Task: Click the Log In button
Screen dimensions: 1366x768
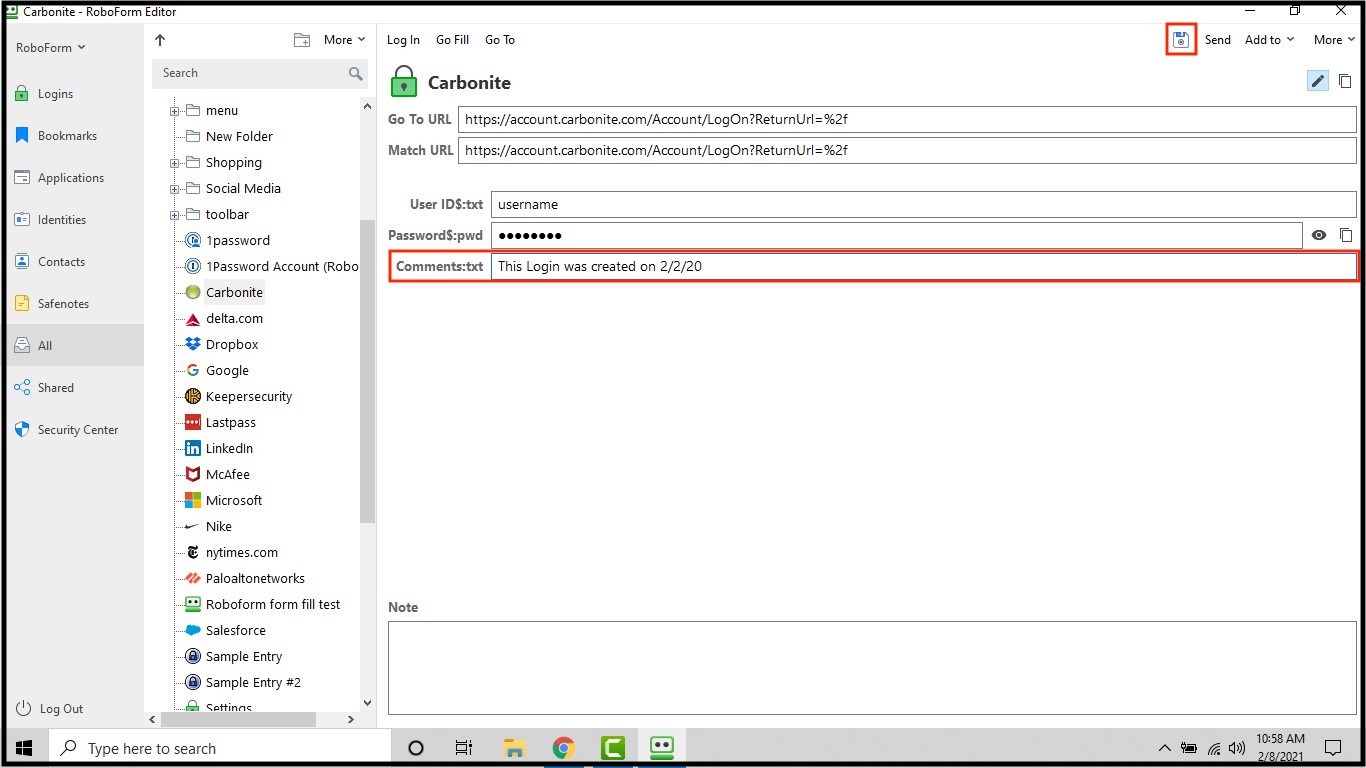Action: coord(403,40)
